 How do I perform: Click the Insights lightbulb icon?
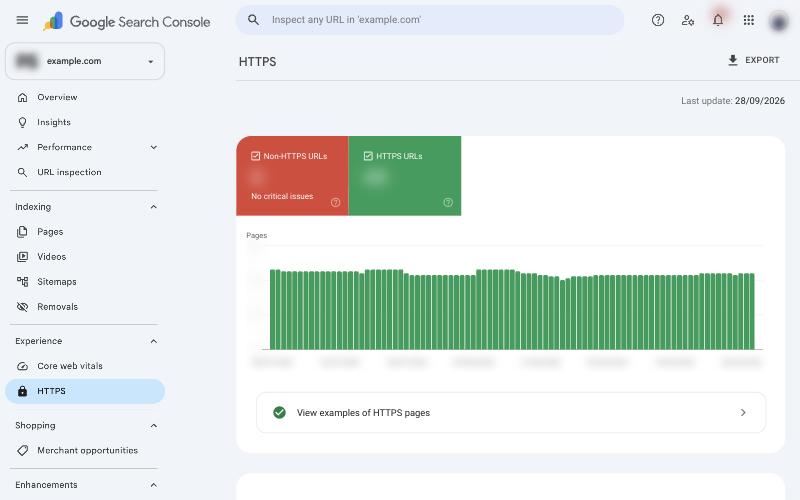pos(22,122)
